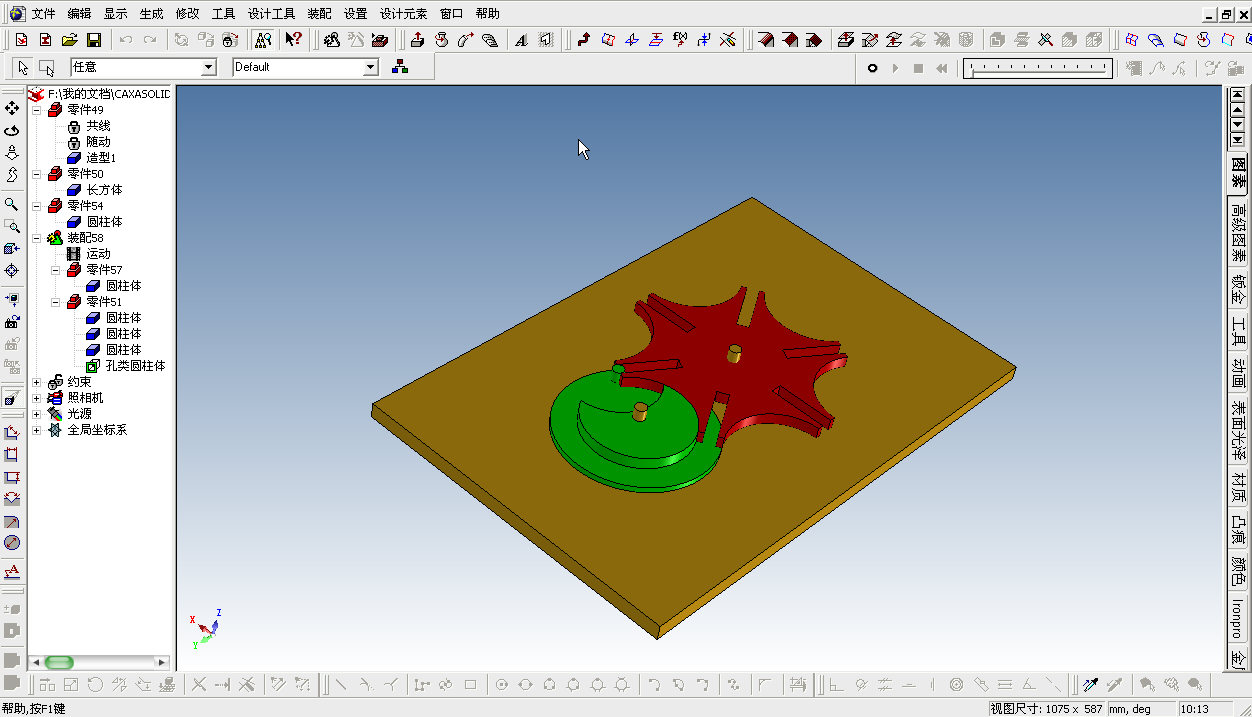Click the animation stop button

(x=918, y=68)
